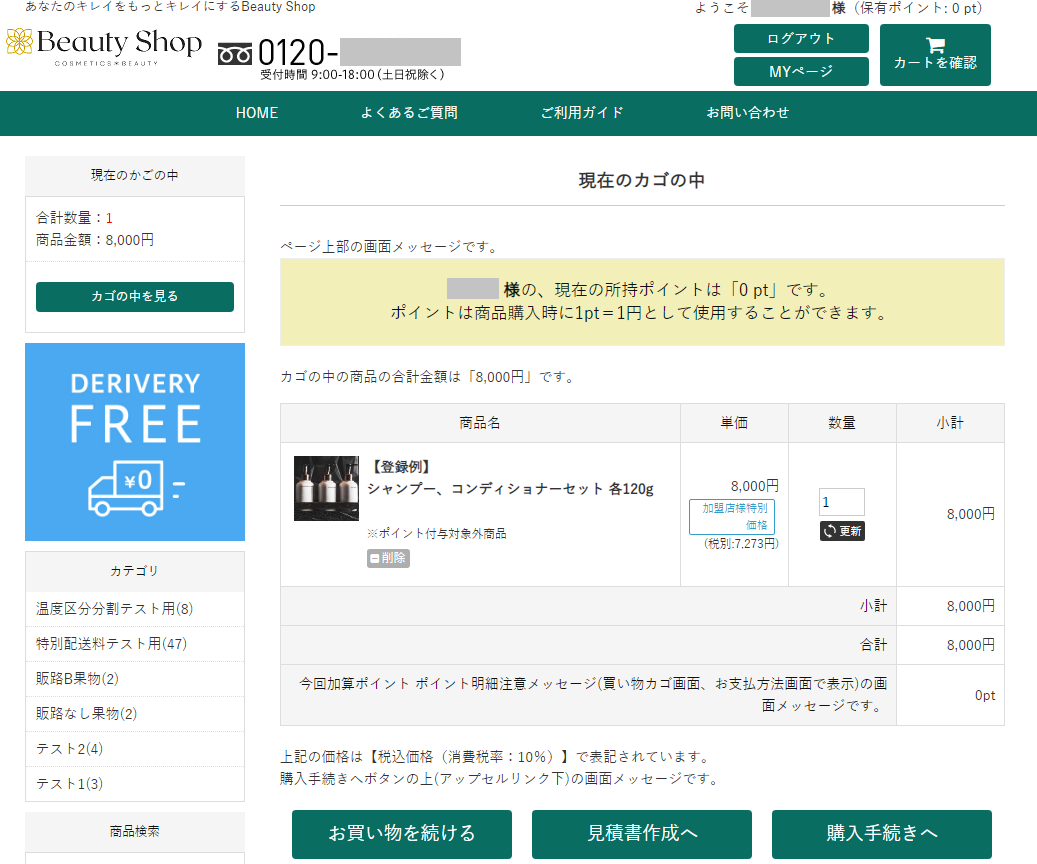Click the 商品検索 sidebar heading
1037x864 pixels.
135,832
